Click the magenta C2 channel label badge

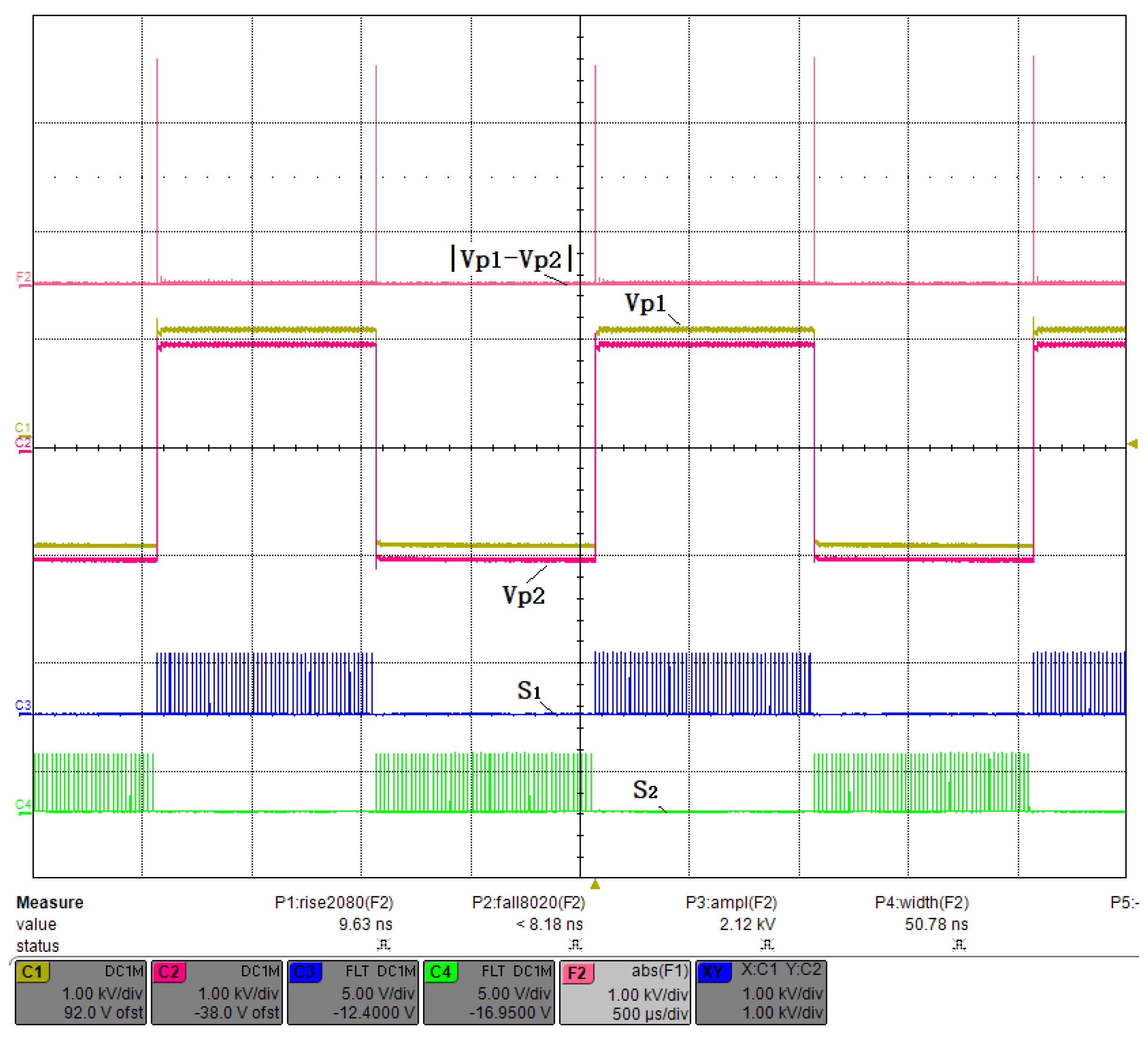click(x=169, y=972)
